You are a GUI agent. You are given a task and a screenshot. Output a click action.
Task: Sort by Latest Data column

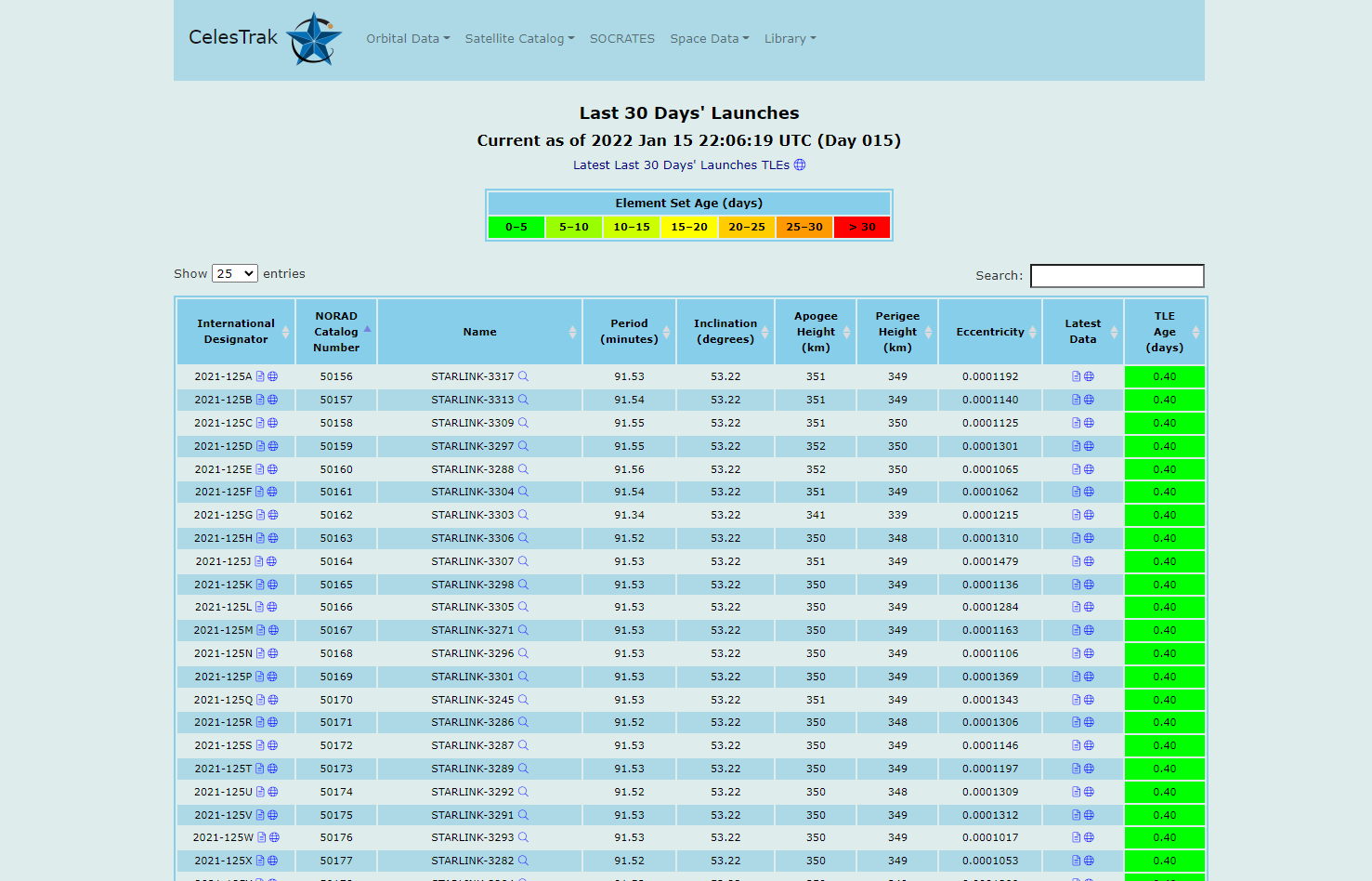tap(1083, 332)
